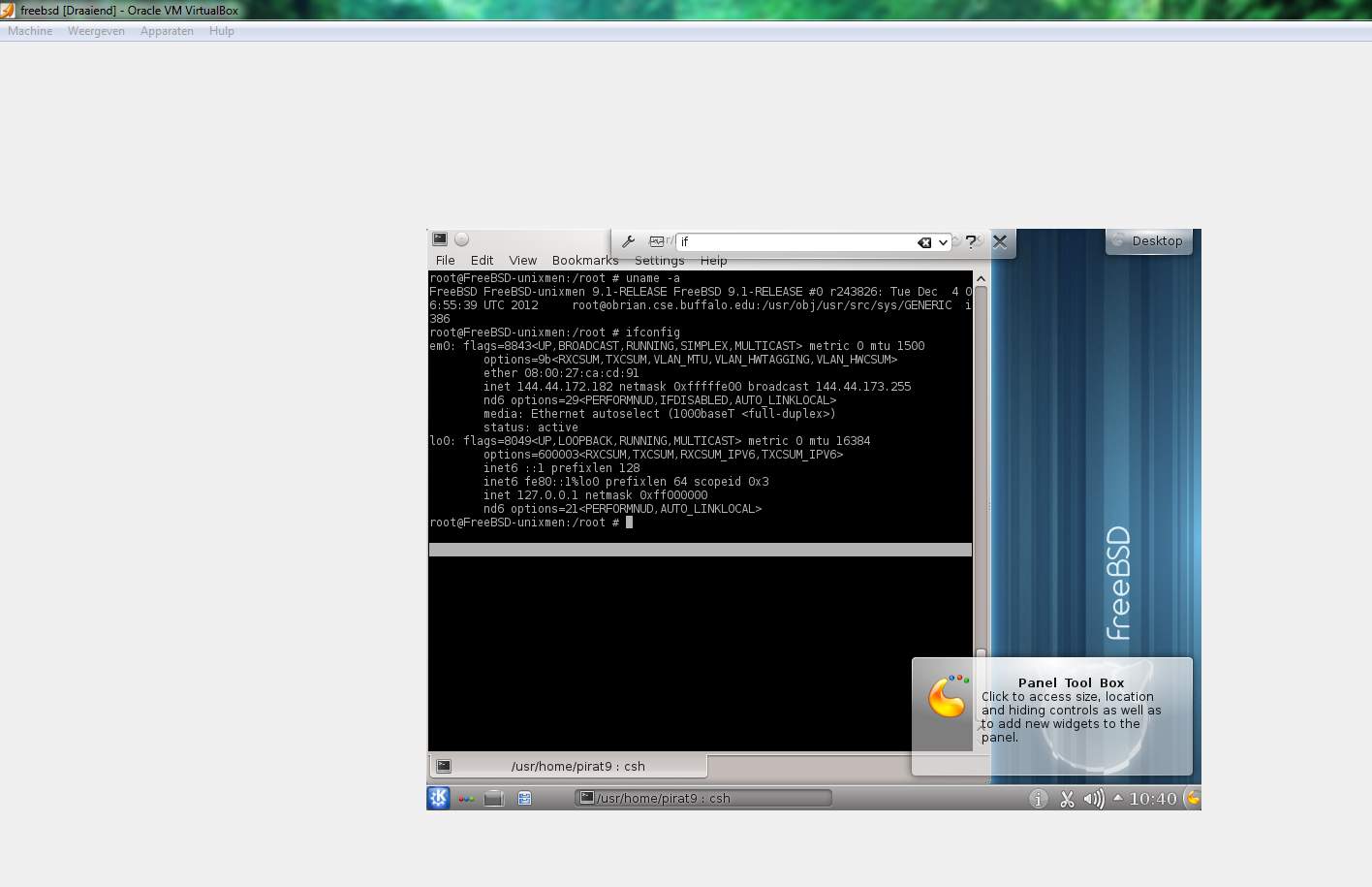This screenshot has width=1372, height=887.
Task: Click the activities dots icon in panel
Action: point(467,799)
